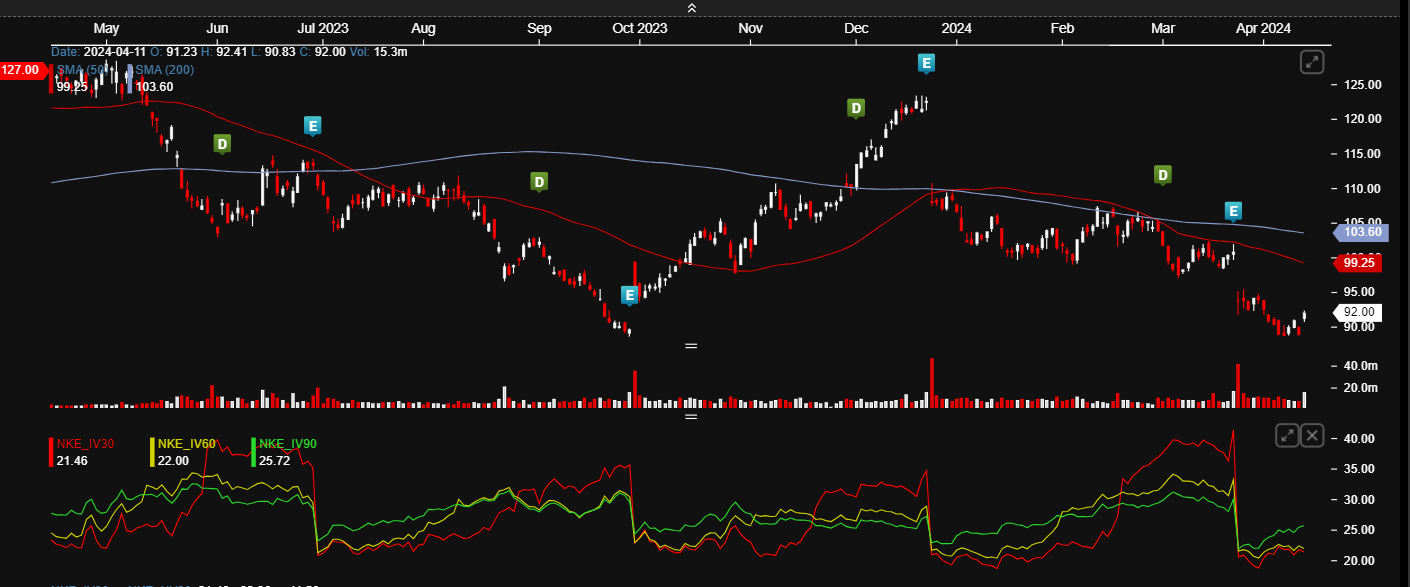The image size is (1410, 587).
Task: Click the SMA (200) indicator label
Action: 165,69
